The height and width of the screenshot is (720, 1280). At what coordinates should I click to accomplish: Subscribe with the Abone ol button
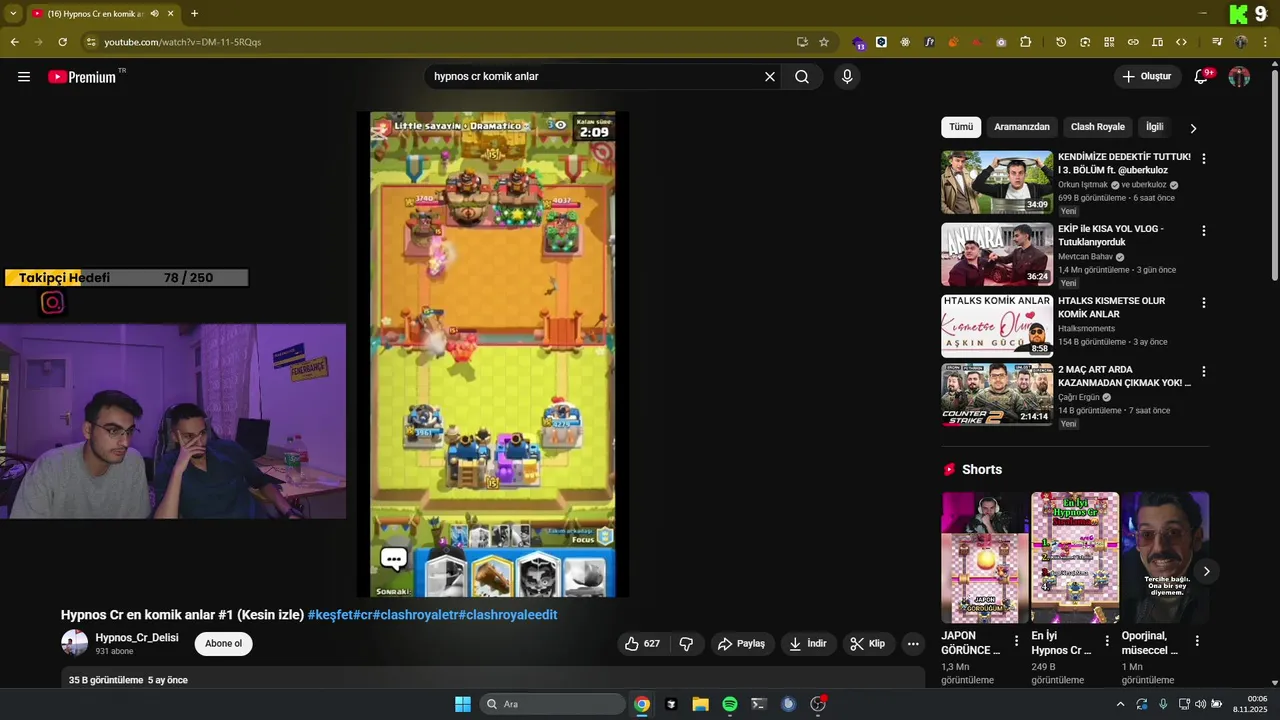pos(223,644)
